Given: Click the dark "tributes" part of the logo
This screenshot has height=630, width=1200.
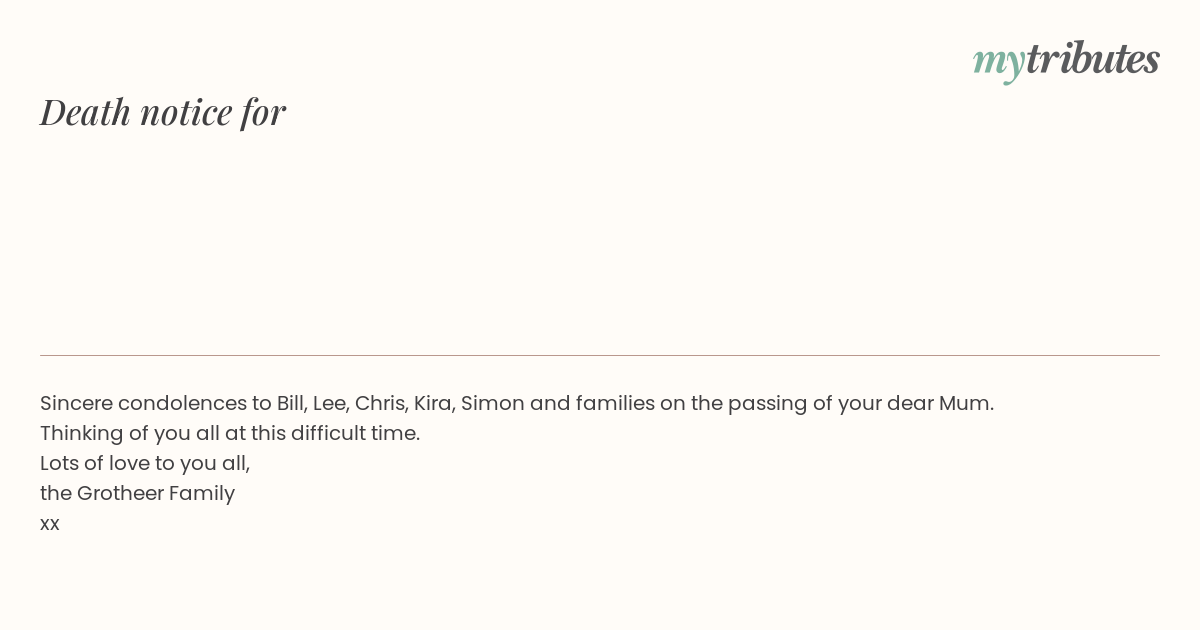Looking at the screenshot, I should (1093, 58).
